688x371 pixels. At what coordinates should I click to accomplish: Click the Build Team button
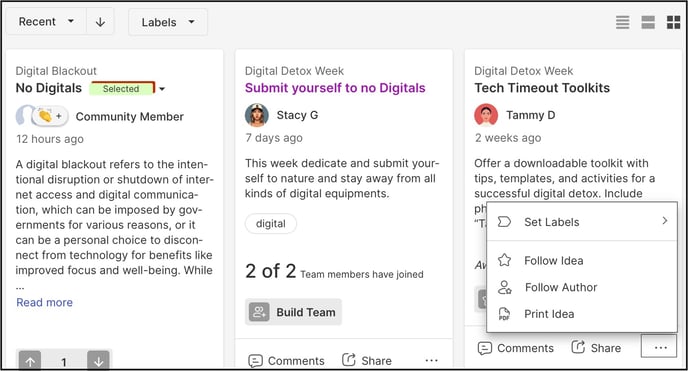point(293,312)
